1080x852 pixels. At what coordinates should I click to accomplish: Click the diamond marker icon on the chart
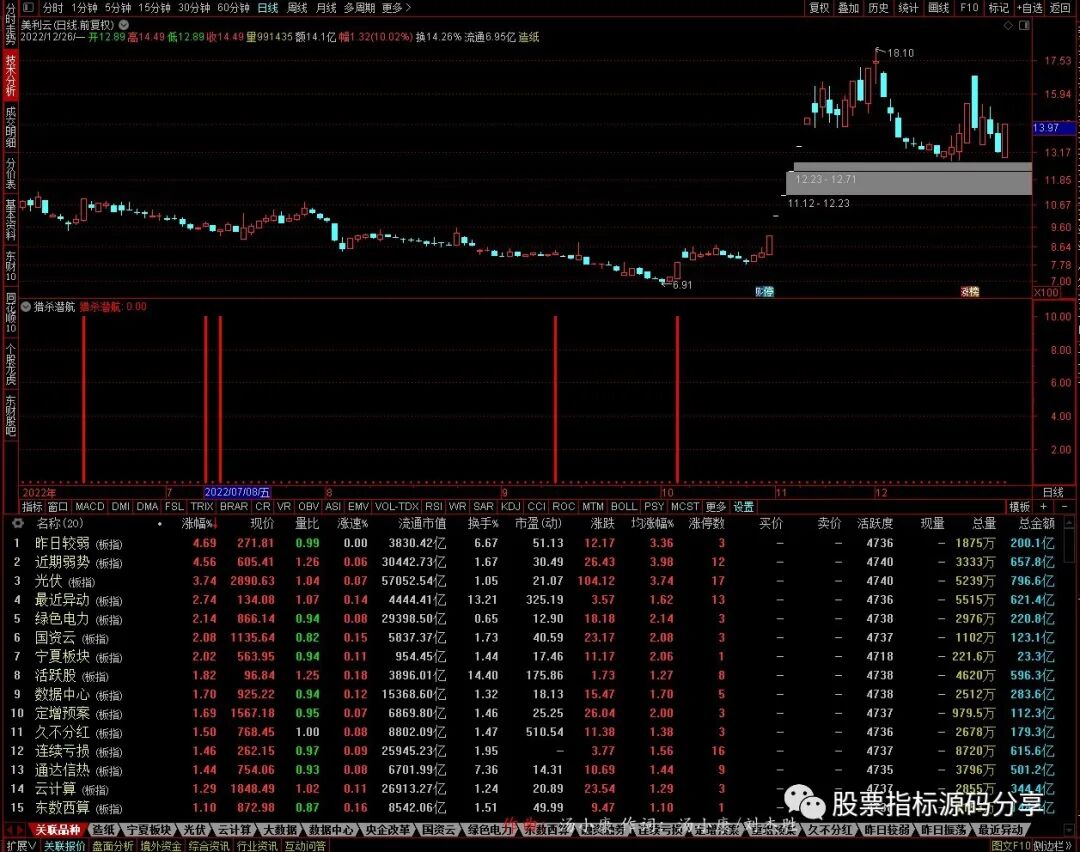point(1008,25)
